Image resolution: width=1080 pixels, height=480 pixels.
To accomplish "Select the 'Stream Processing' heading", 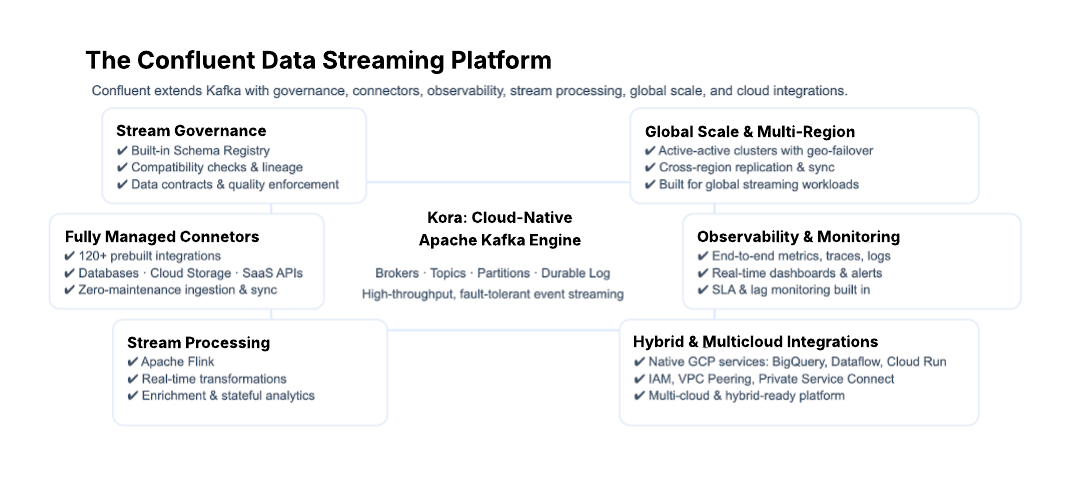I will coord(198,343).
